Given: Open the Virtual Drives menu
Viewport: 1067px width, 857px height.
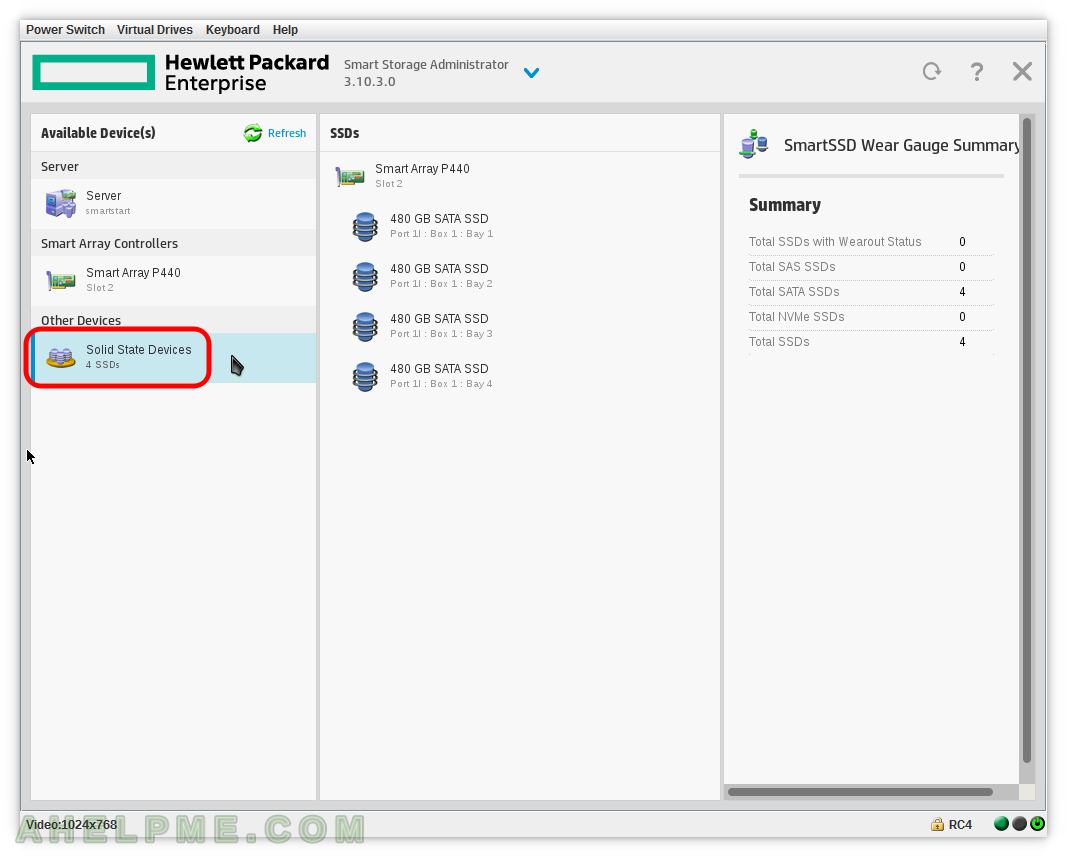Looking at the screenshot, I should pos(154,30).
